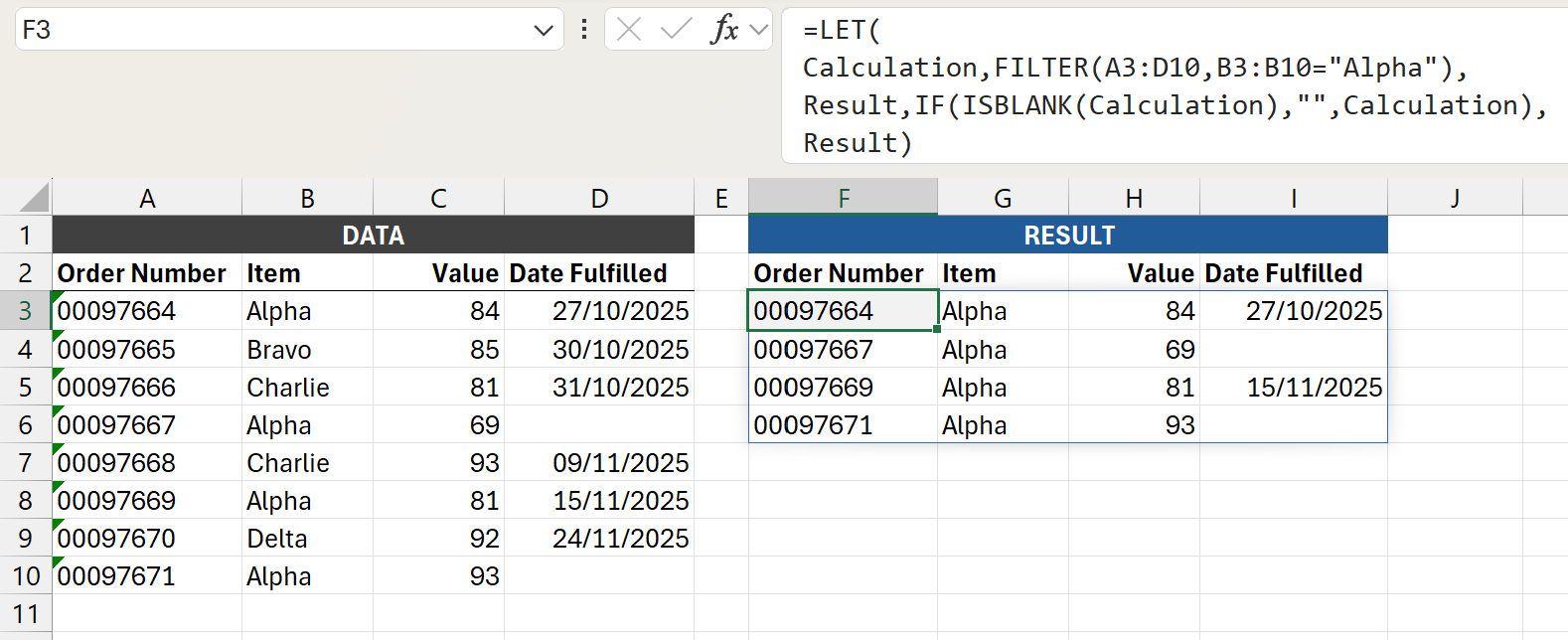Click empty cell D6 in Date Fulfilled
Screen dimensions: 1568x640
[x=599, y=424]
